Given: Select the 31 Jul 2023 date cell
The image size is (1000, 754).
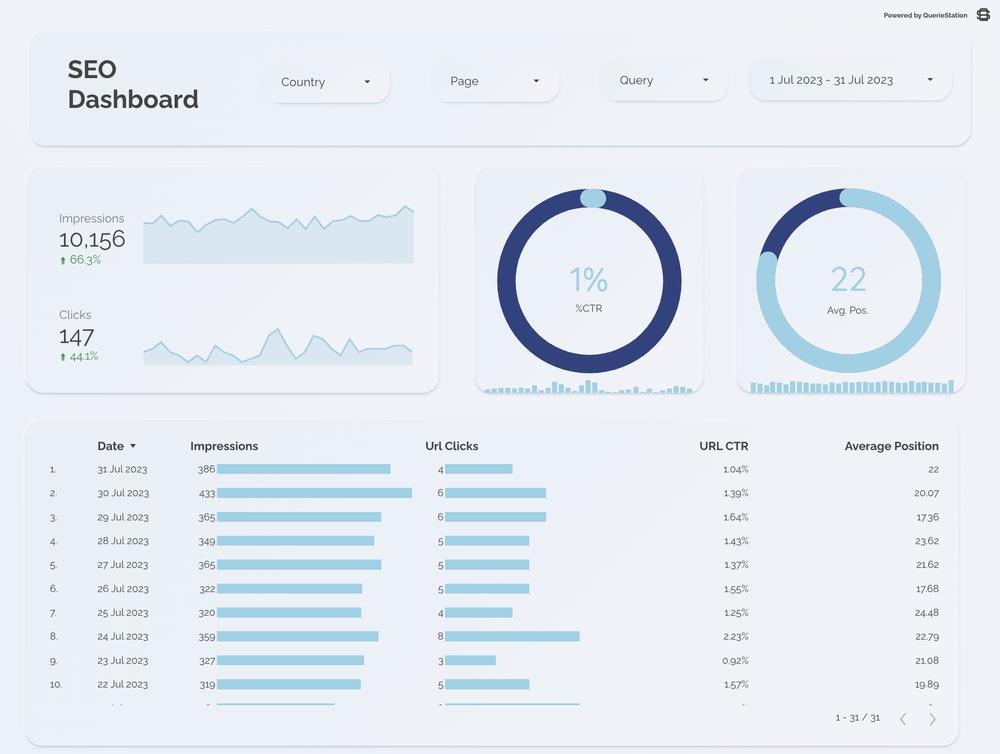Looking at the screenshot, I should coord(122,469).
